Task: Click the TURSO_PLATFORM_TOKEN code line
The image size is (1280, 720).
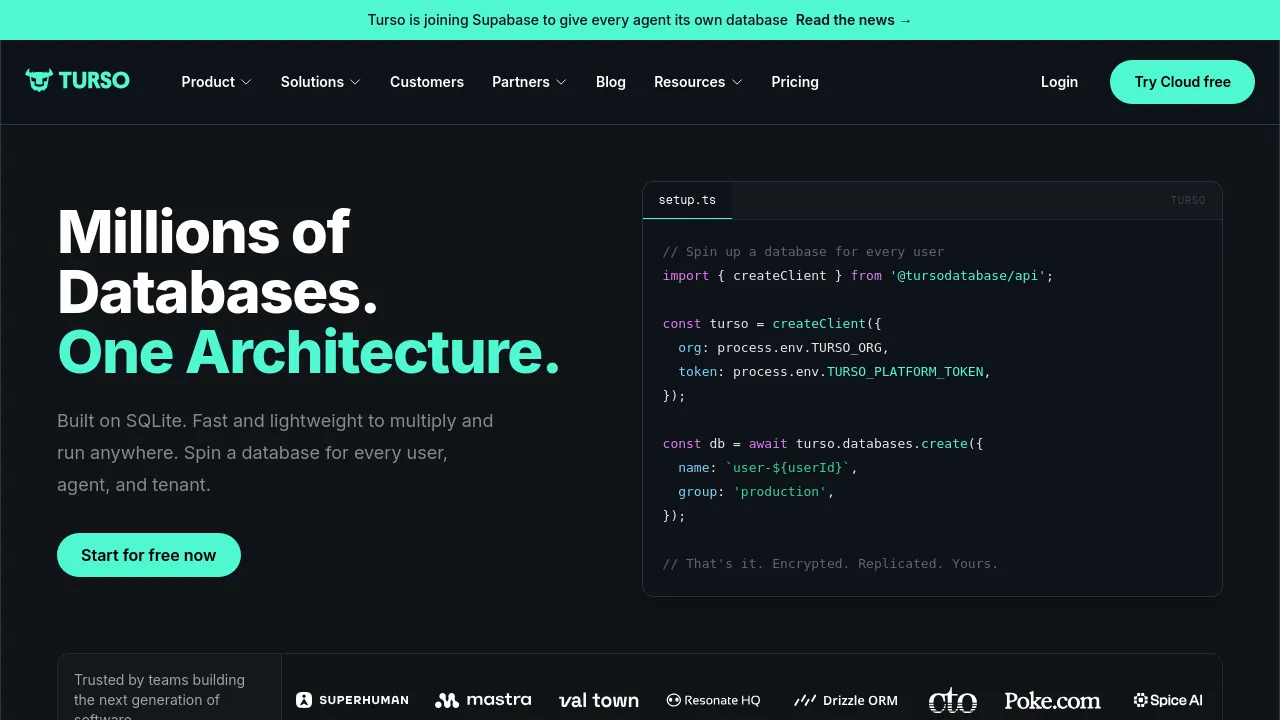Action: pos(834,372)
